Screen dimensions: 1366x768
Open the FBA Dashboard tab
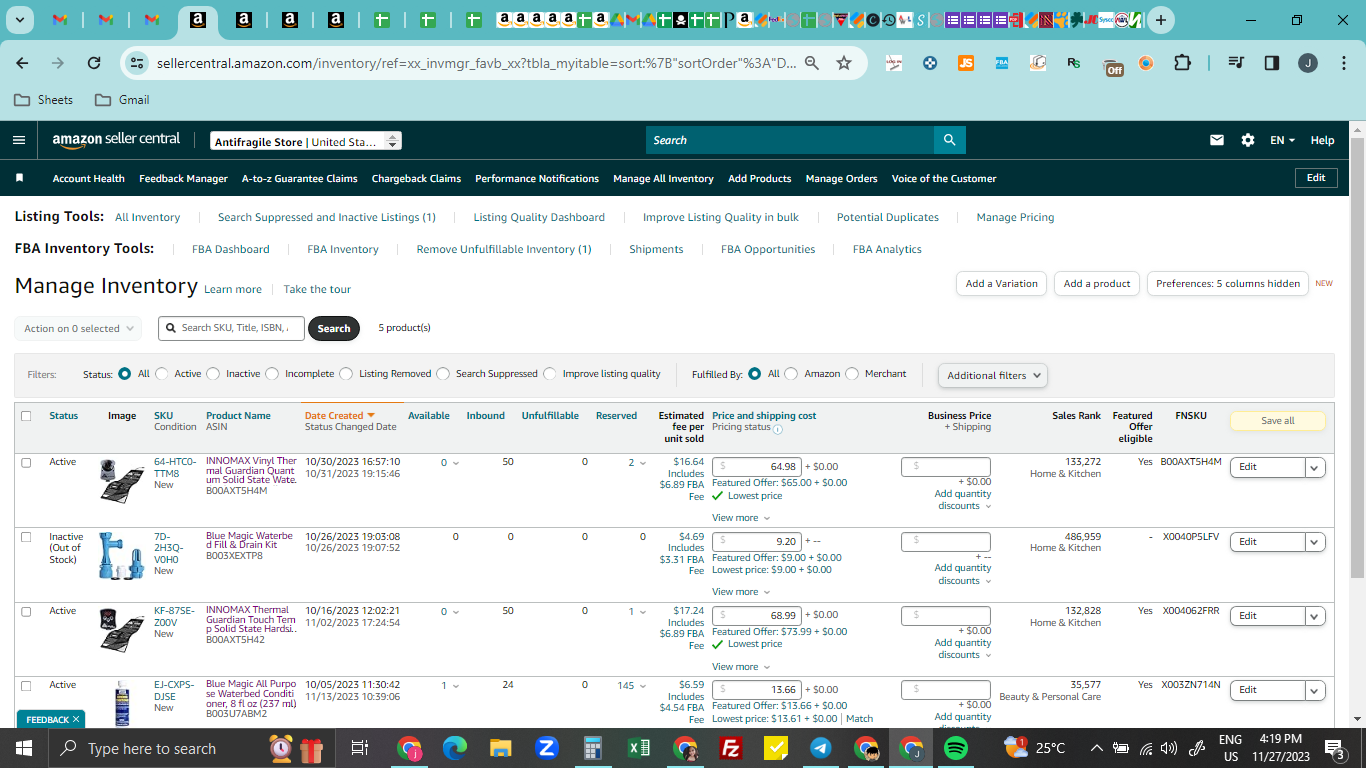[231, 249]
